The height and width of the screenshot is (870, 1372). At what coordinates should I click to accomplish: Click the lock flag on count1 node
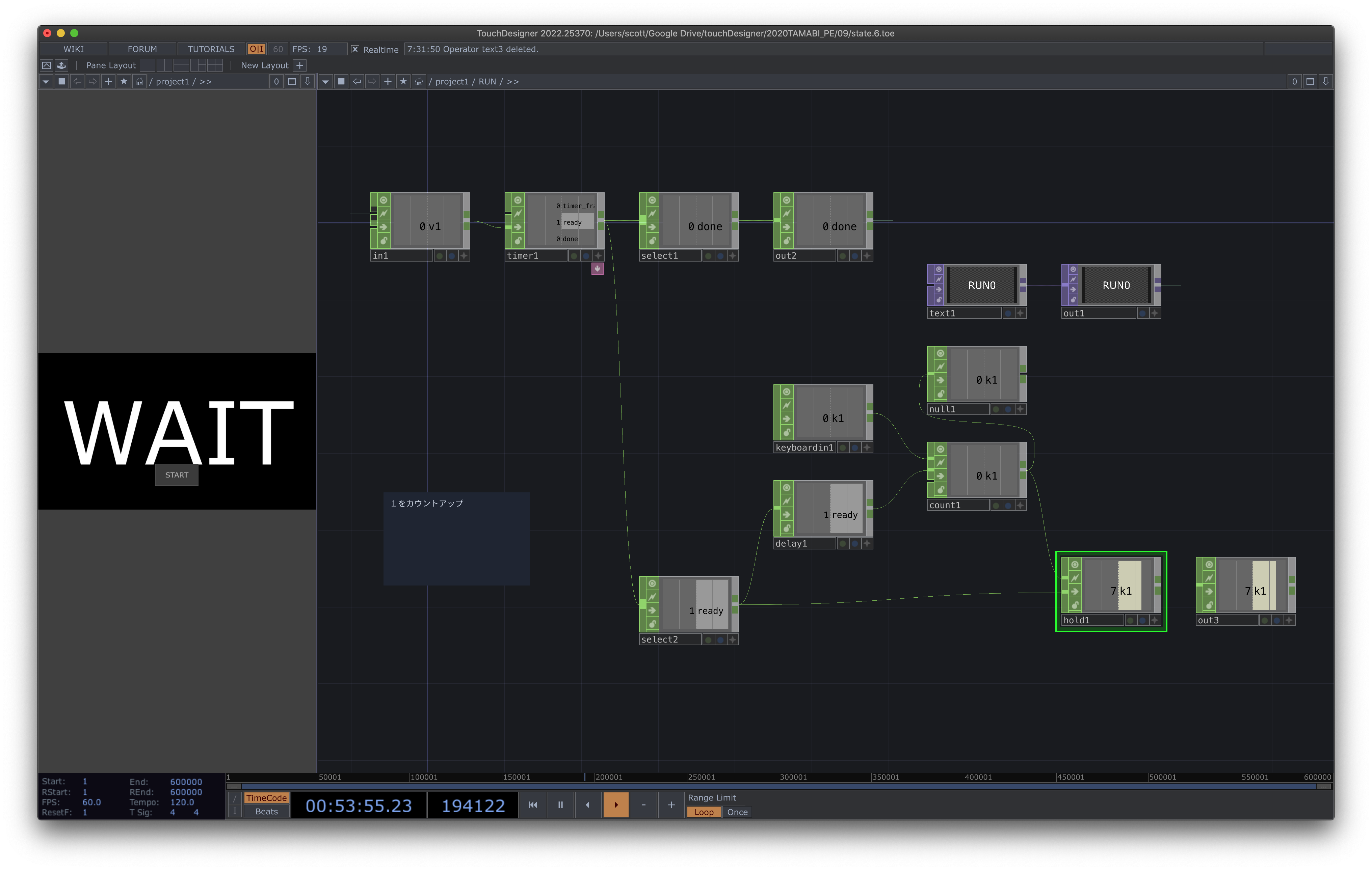pyautogui.click(x=940, y=490)
